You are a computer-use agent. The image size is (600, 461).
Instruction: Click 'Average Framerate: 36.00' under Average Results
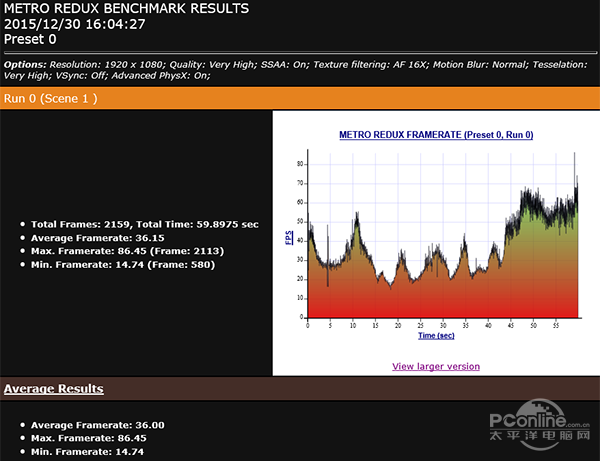(98, 425)
